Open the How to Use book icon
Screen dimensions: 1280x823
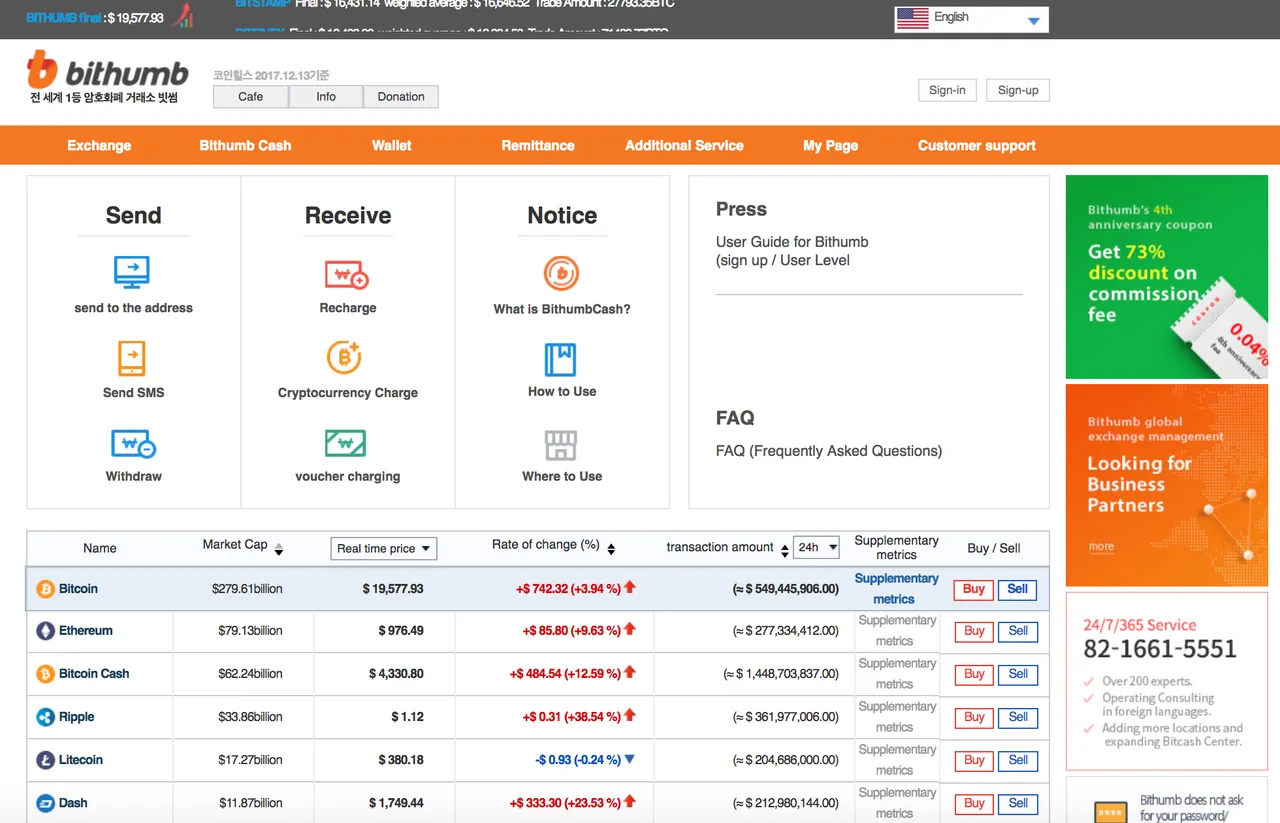(560, 359)
